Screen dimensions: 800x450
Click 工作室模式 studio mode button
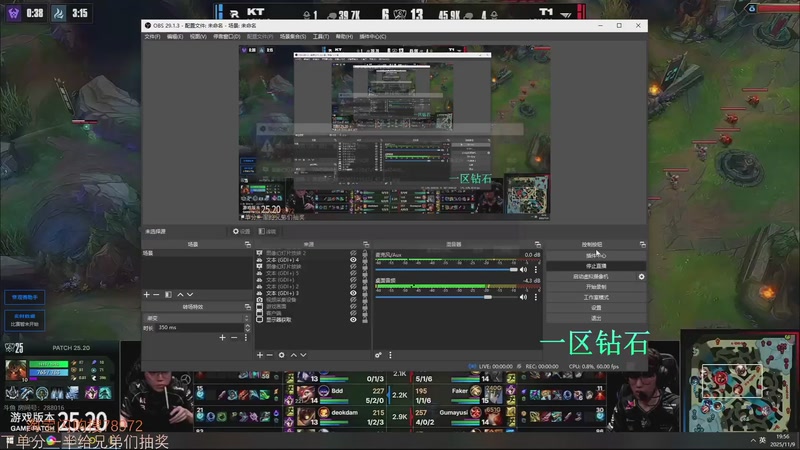[596, 297]
